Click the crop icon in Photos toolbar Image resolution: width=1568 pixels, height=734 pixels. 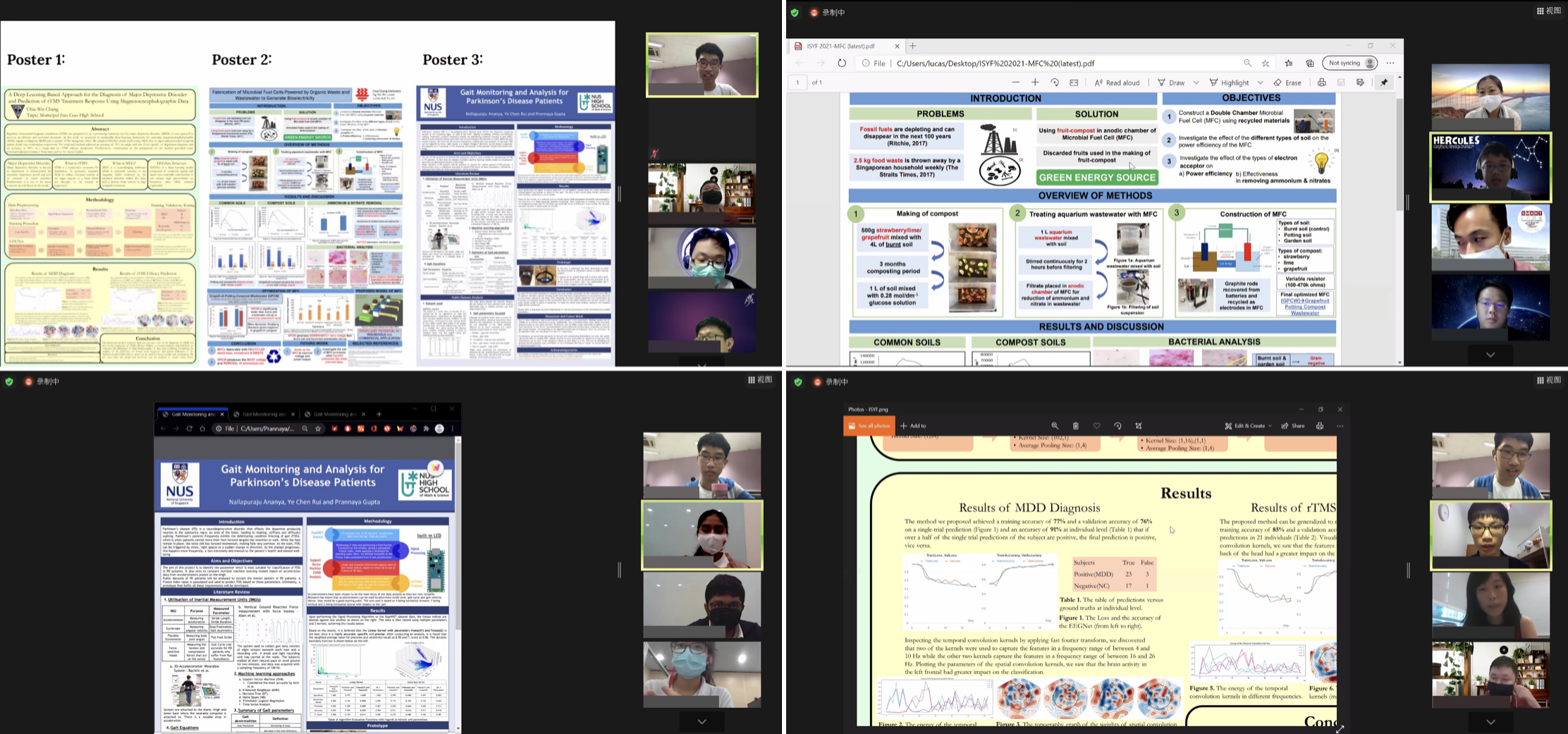pyautogui.click(x=1139, y=426)
